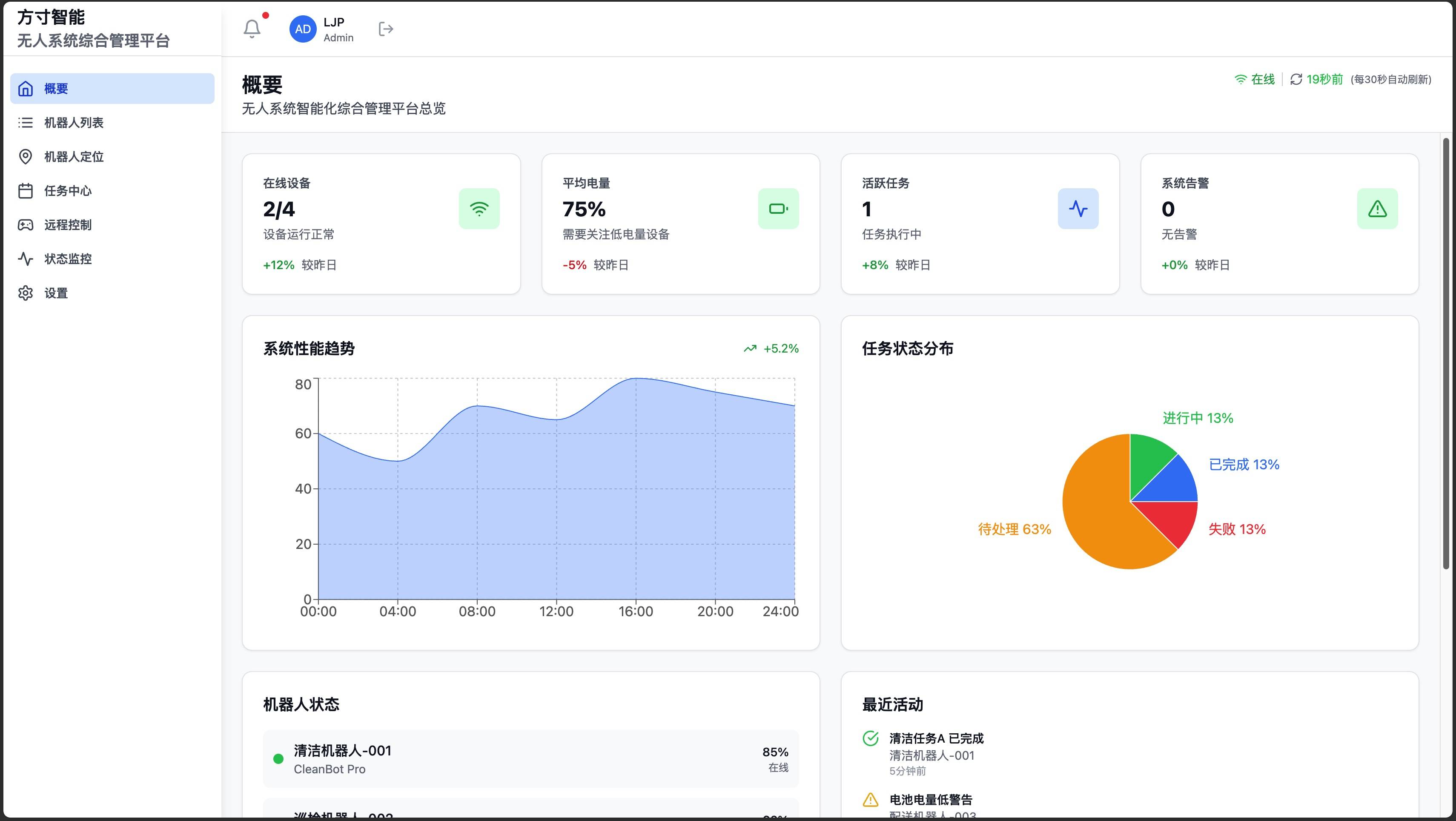Click the notification bell icon

pos(252,29)
